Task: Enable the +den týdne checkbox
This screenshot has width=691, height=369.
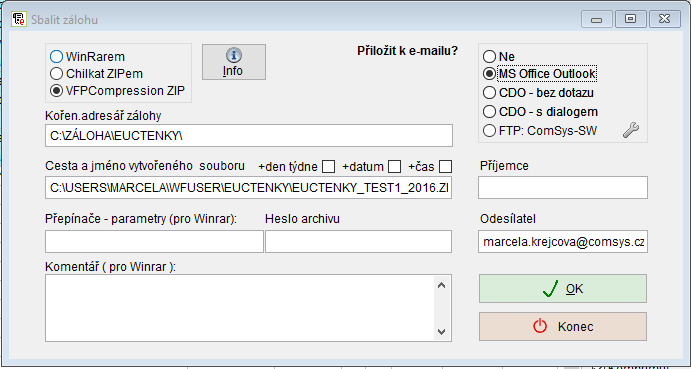Action: (328, 167)
